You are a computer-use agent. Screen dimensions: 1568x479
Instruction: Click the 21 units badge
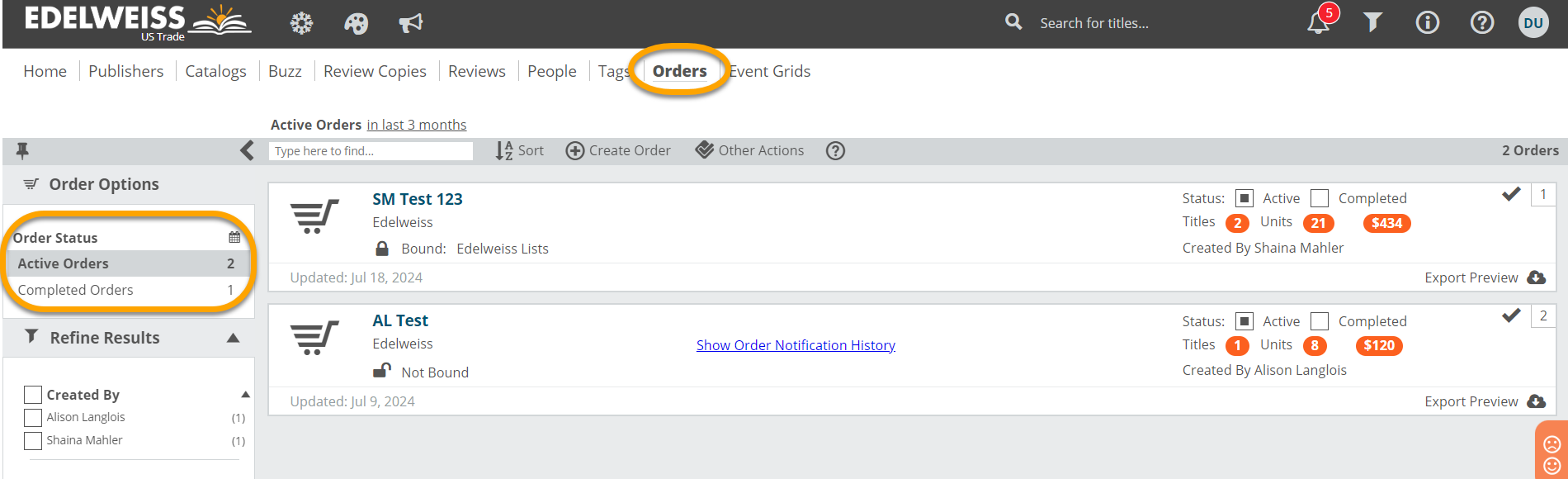click(x=1319, y=223)
